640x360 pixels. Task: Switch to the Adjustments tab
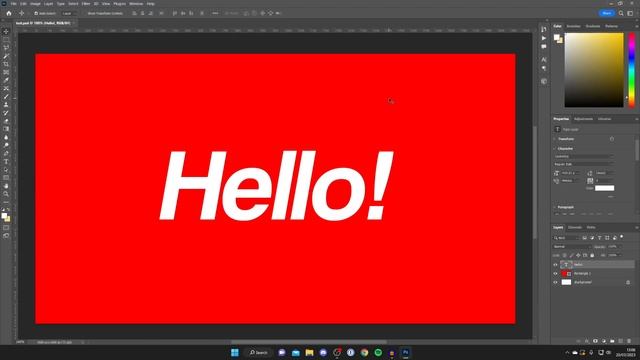(583, 119)
